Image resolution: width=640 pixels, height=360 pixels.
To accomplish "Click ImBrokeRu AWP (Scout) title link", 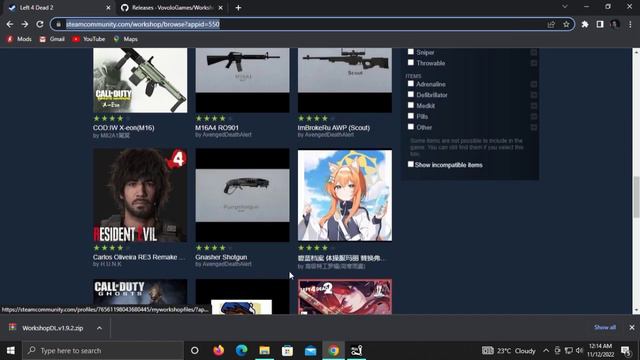I will point(334,128).
